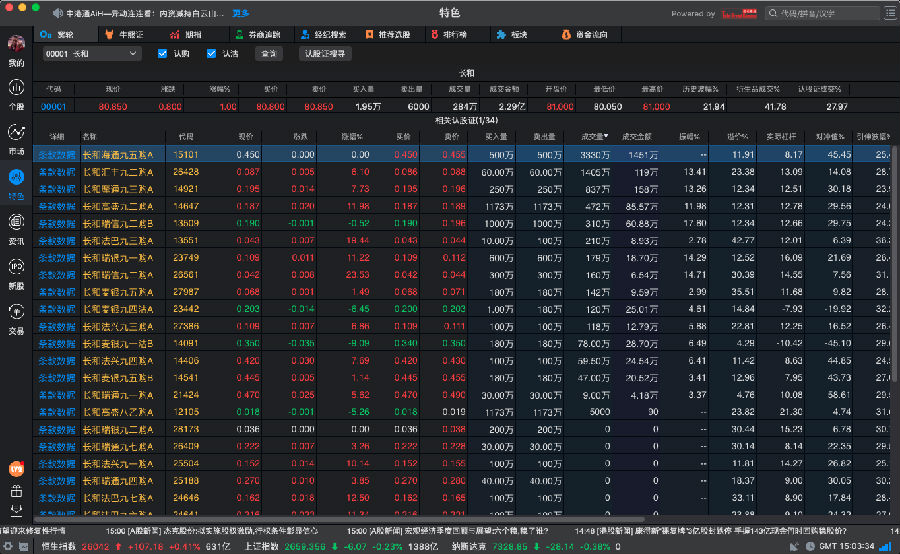Open settings gear in status bar
Screen dimensions: 900x554
coord(7,547)
